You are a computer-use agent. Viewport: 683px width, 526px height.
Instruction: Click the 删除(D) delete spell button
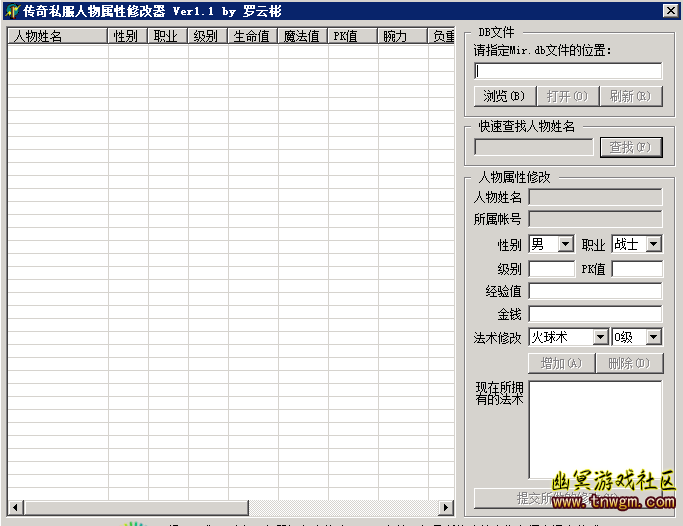point(629,363)
